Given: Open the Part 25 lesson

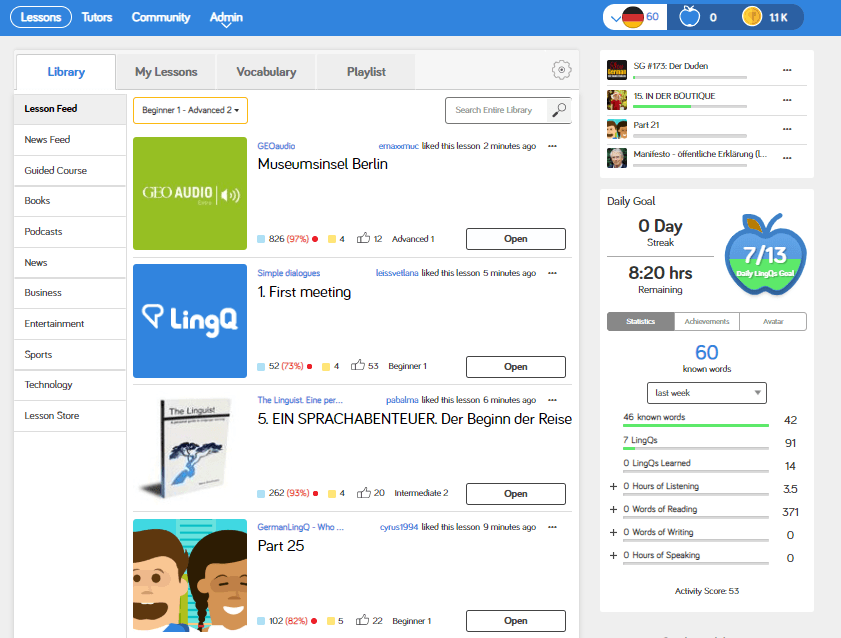Looking at the screenshot, I should [515, 620].
